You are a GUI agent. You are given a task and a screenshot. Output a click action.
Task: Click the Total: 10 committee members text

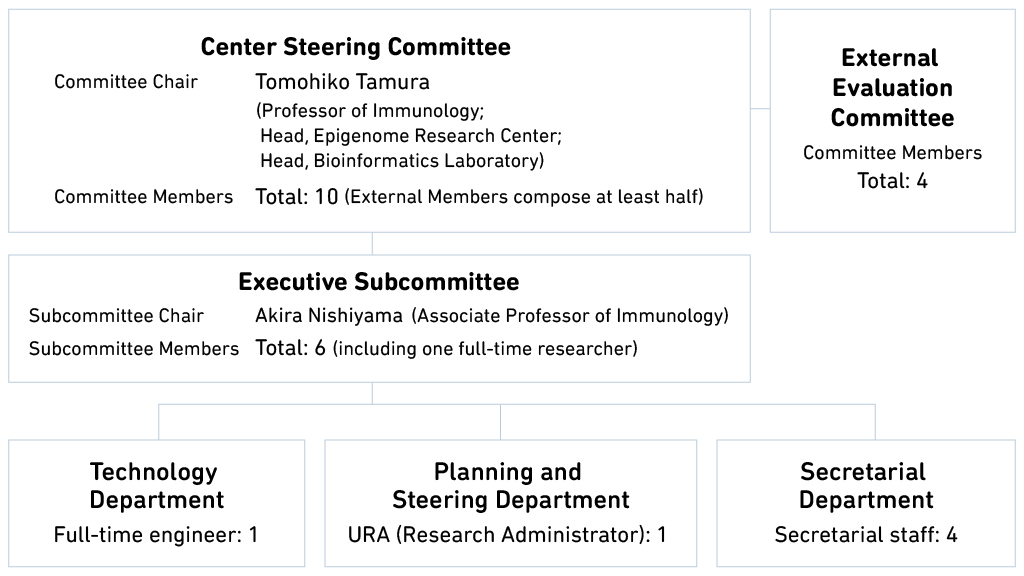297,197
